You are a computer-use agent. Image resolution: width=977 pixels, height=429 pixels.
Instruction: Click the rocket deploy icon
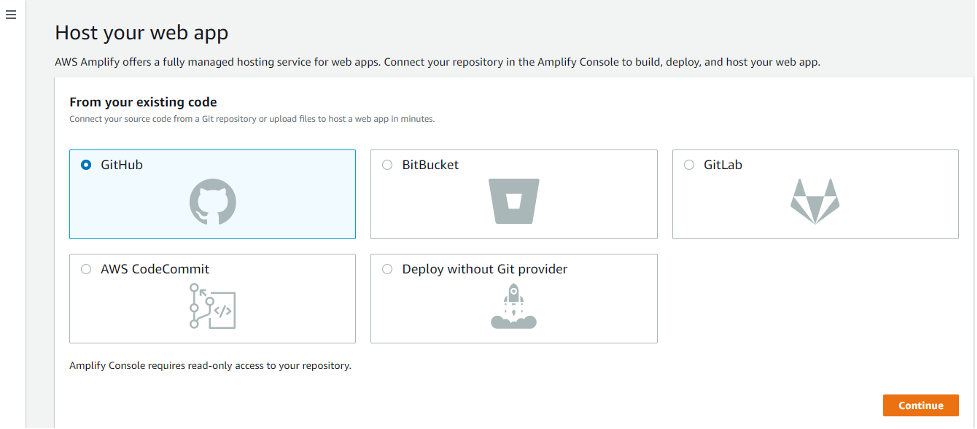click(514, 306)
